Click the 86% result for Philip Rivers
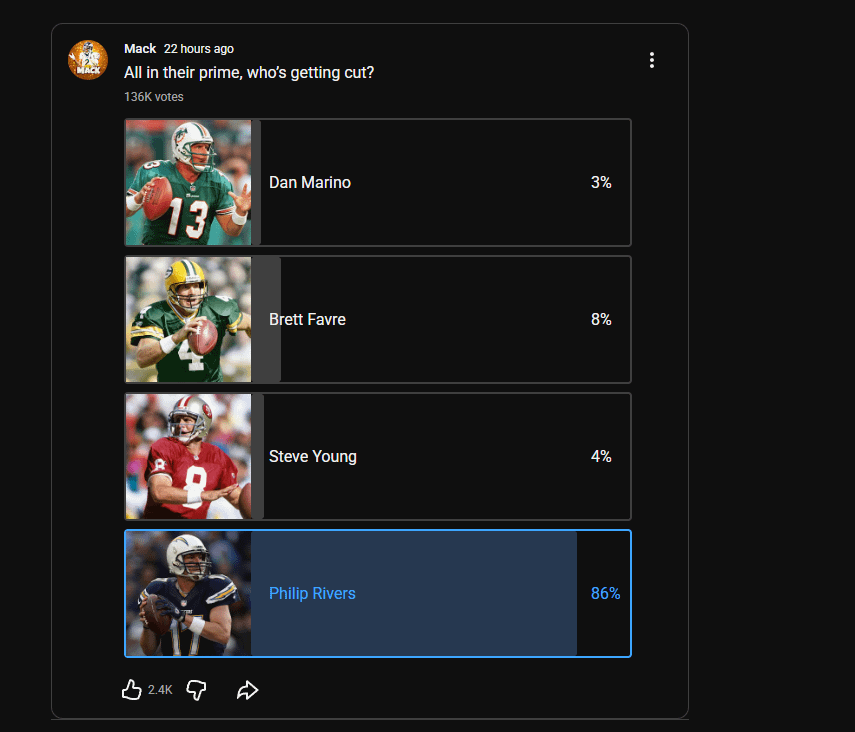 tap(605, 594)
